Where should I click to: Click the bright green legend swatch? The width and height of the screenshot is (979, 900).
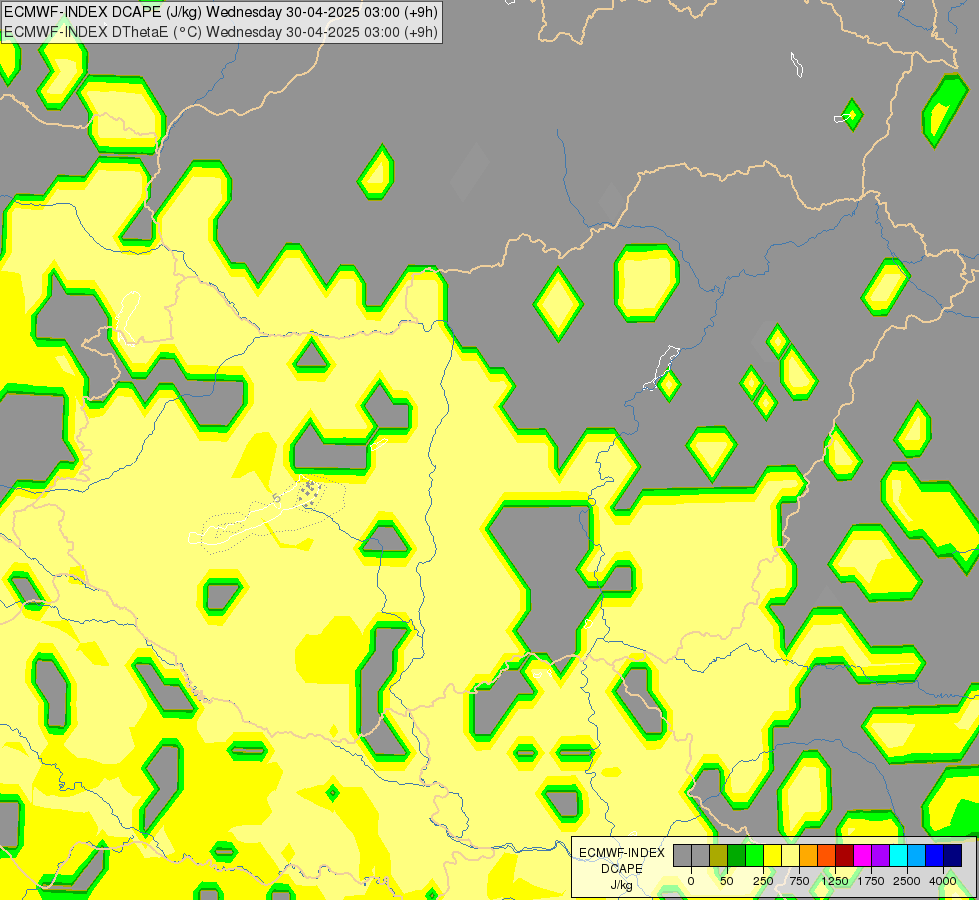pyautogui.click(x=755, y=856)
